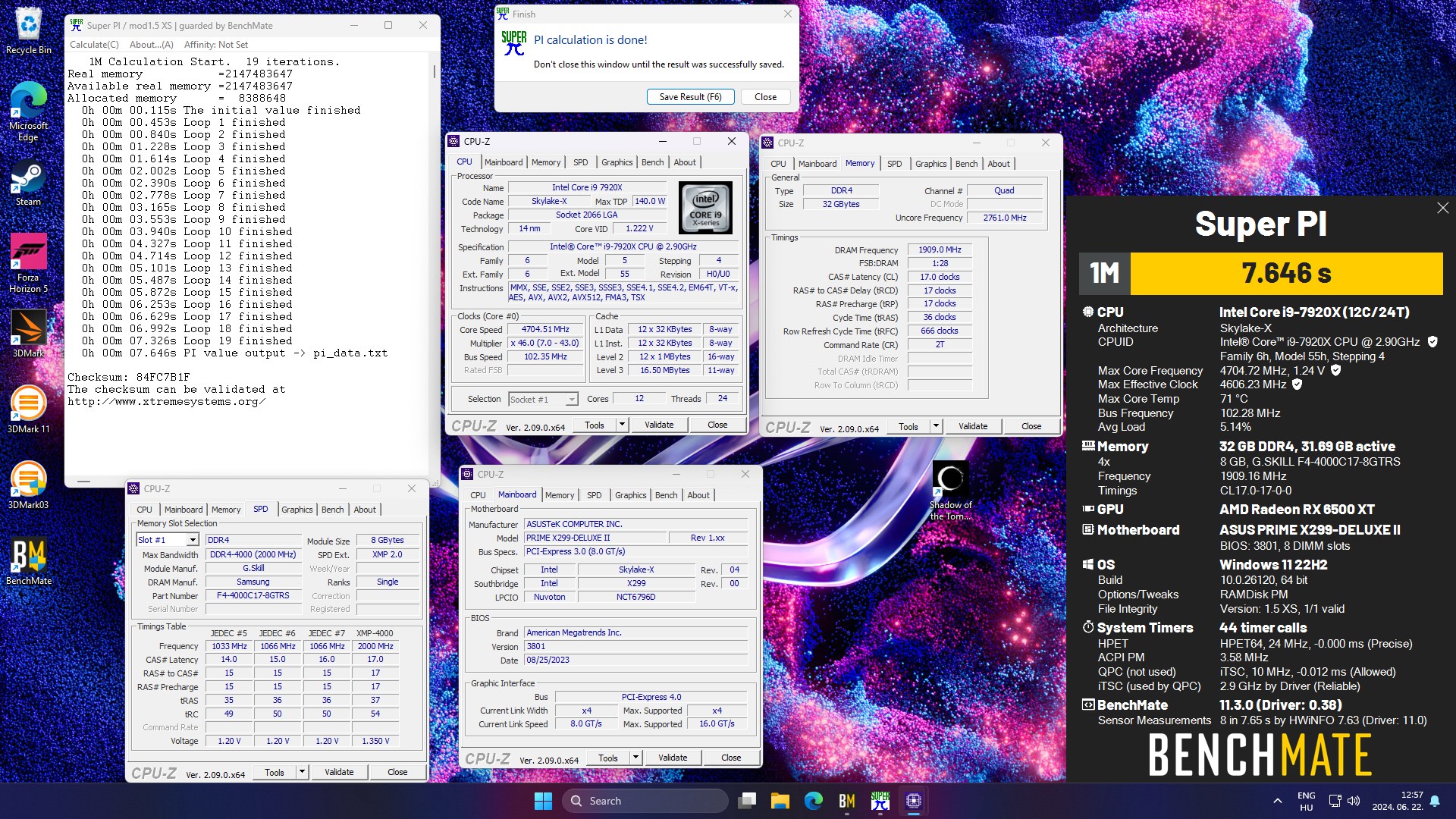Viewport: 1456px width, 819px height.
Task: Switch to Super PI on the taskbar
Action: point(880,801)
